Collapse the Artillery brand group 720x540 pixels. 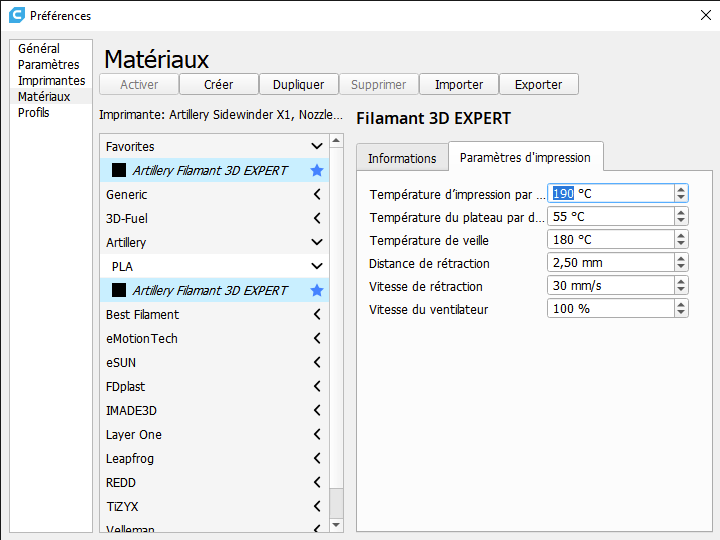[317, 242]
